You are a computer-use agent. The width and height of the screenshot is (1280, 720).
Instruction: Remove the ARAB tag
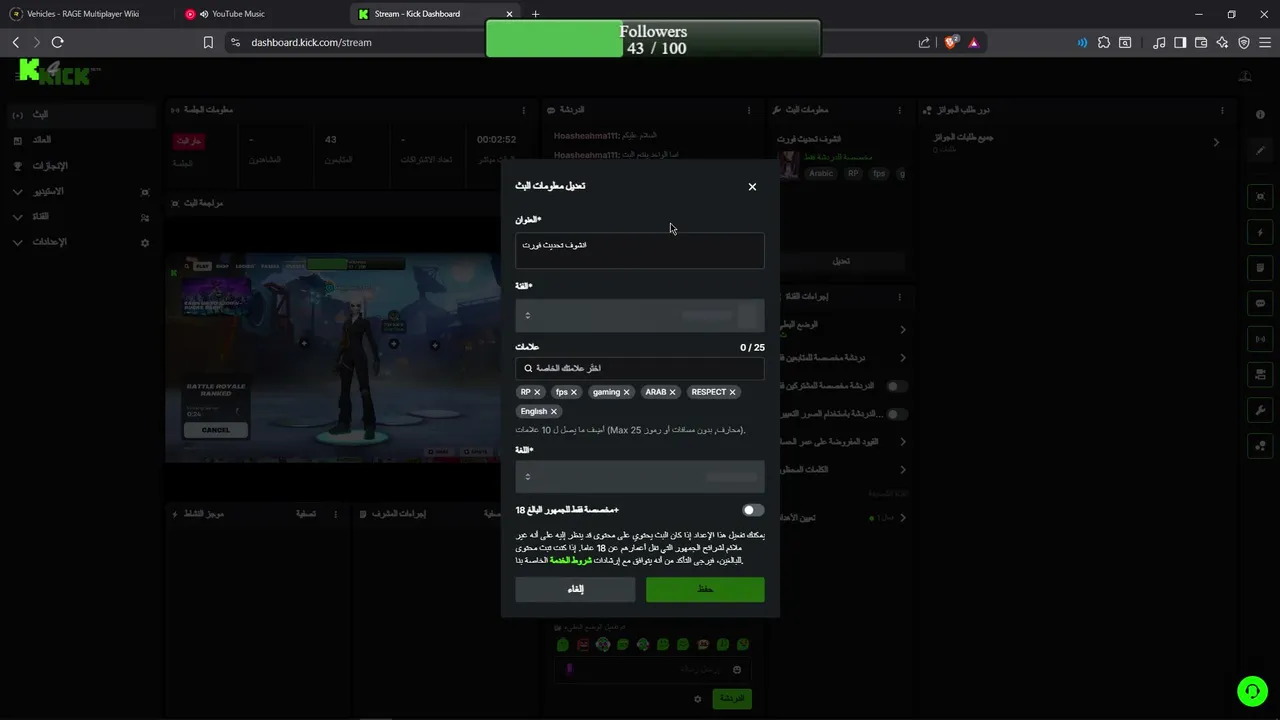pos(672,392)
